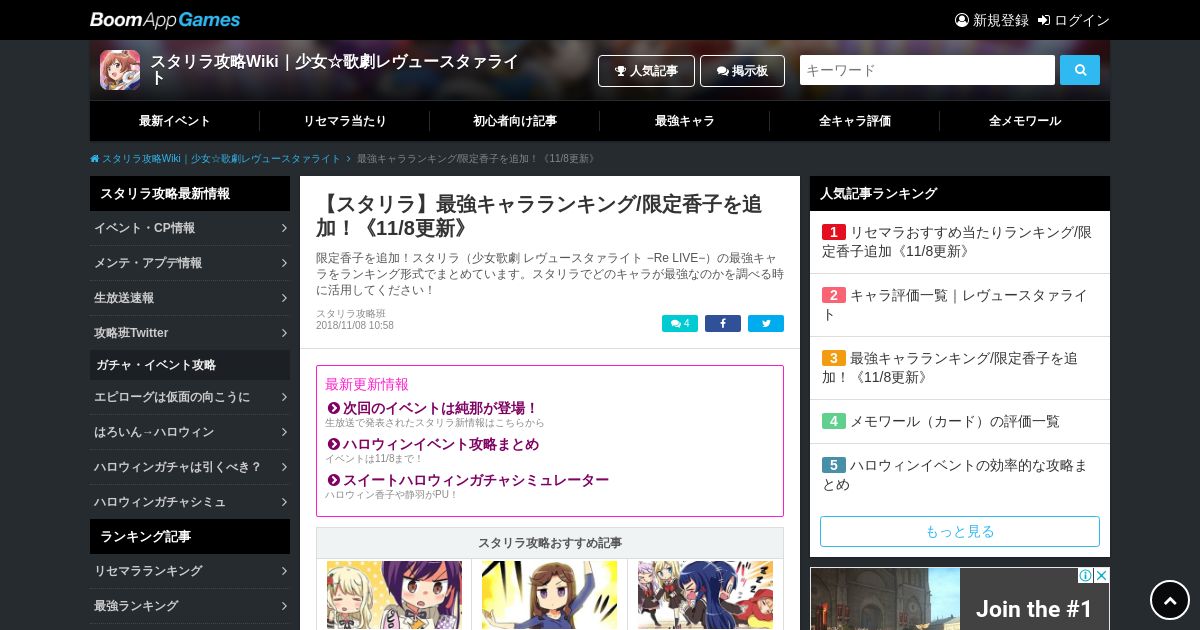Image resolution: width=1200 pixels, height=630 pixels.
Task: Open the 人気記事 trophy button
Action: click(646, 71)
